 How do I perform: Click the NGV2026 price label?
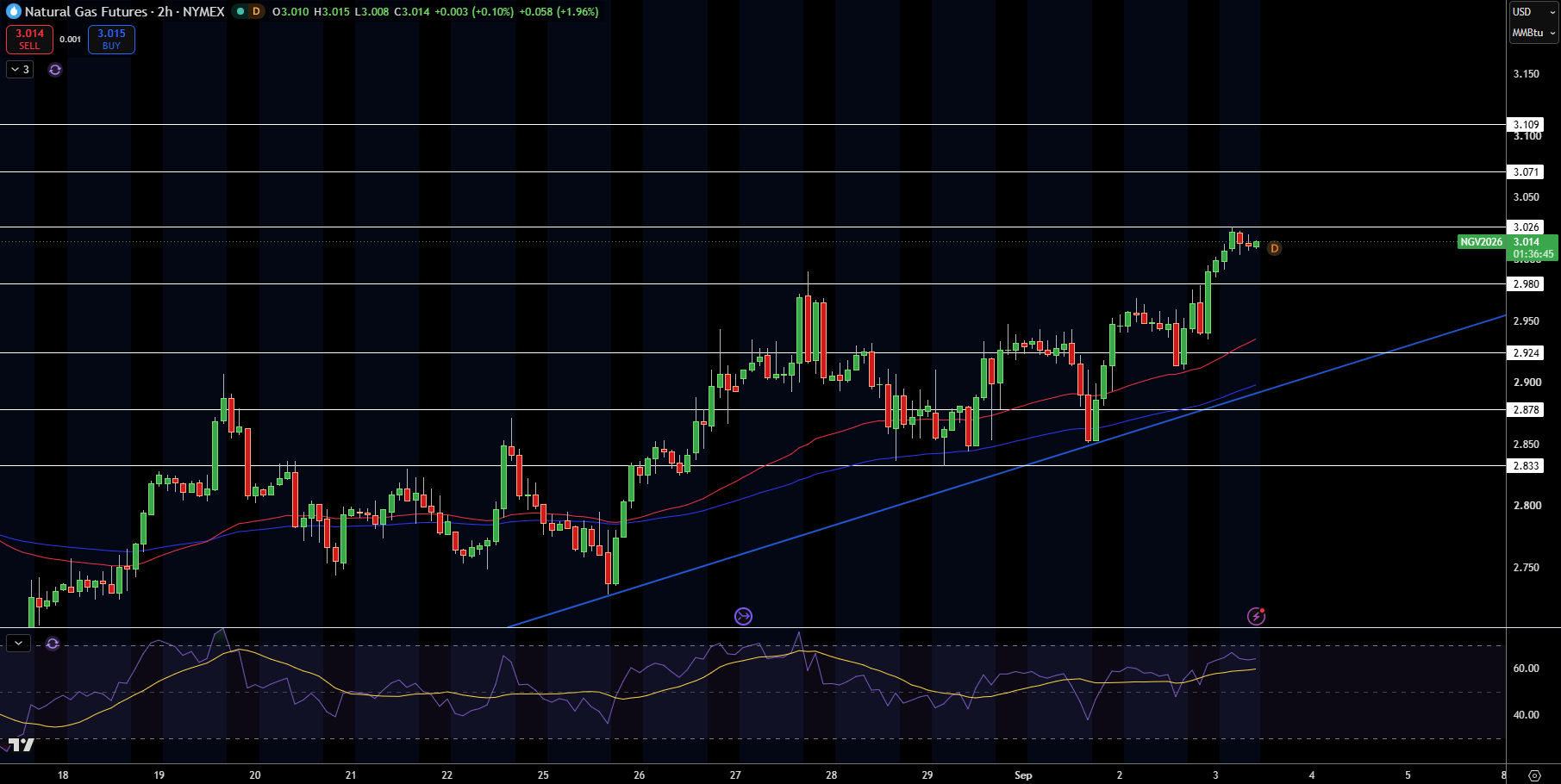1481,242
